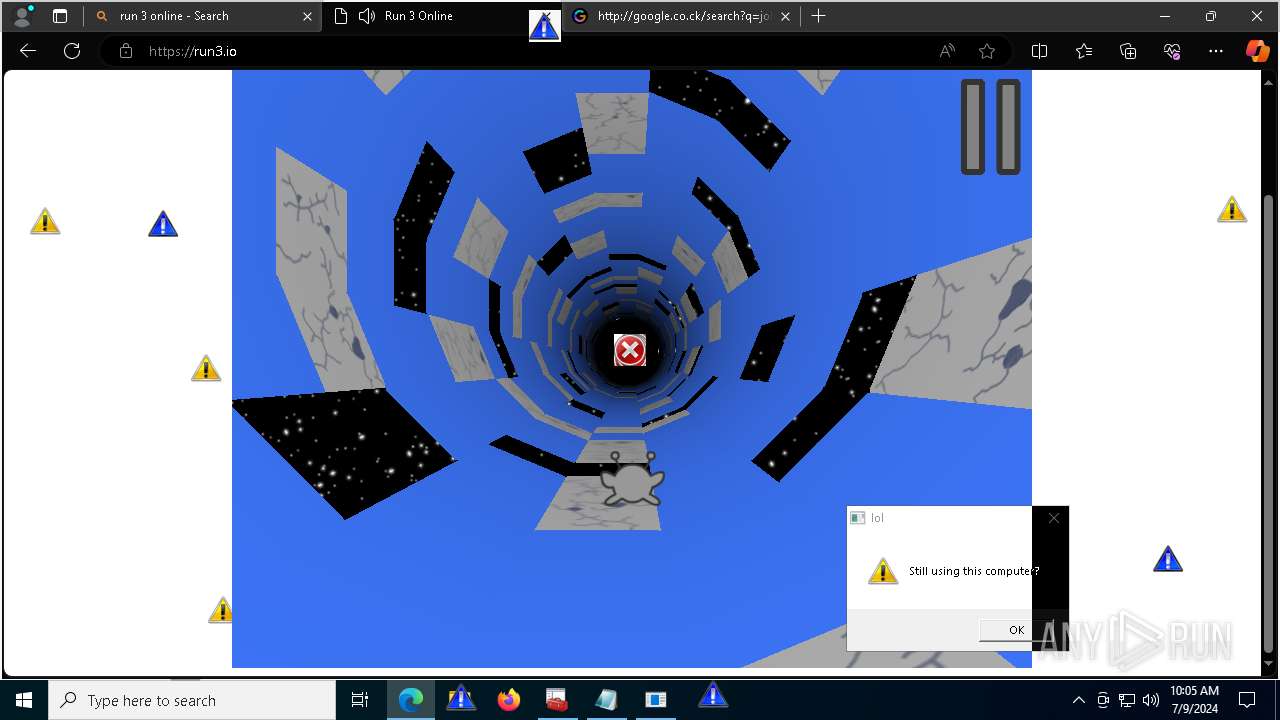Open the Copilot sidebar
The height and width of the screenshot is (720, 1280).
1257,51
